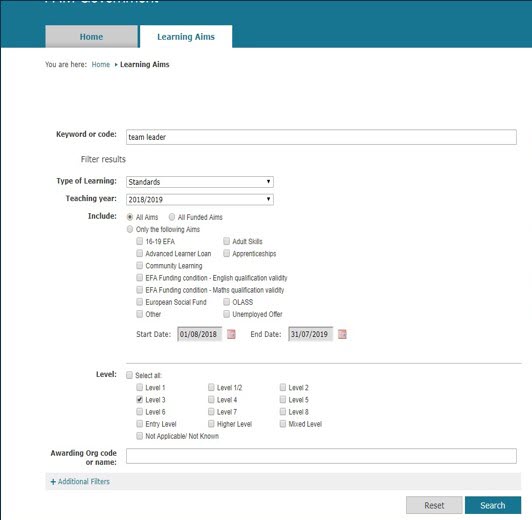Tick EFA Maths qualification validity checkbox
The height and width of the screenshot is (520, 532).
click(139, 290)
